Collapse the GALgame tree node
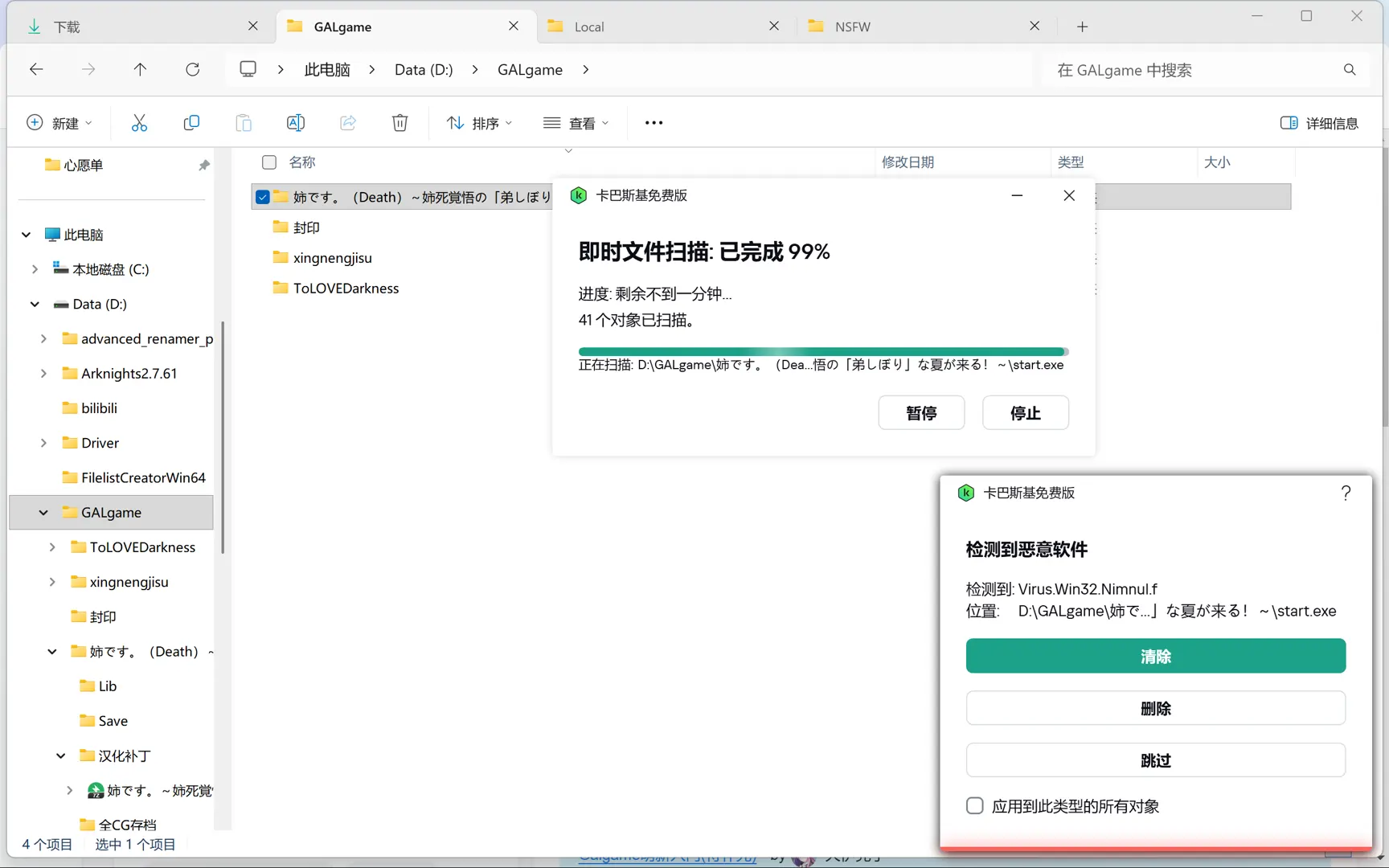This screenshot has height=868, width=1389. (x=43, y=512)
